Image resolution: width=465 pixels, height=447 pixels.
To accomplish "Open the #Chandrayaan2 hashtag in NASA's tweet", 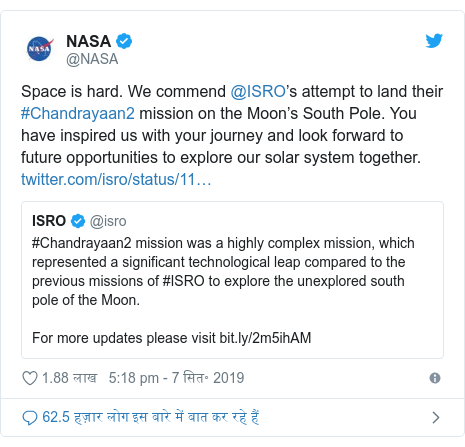I will (x=78, y=113).
